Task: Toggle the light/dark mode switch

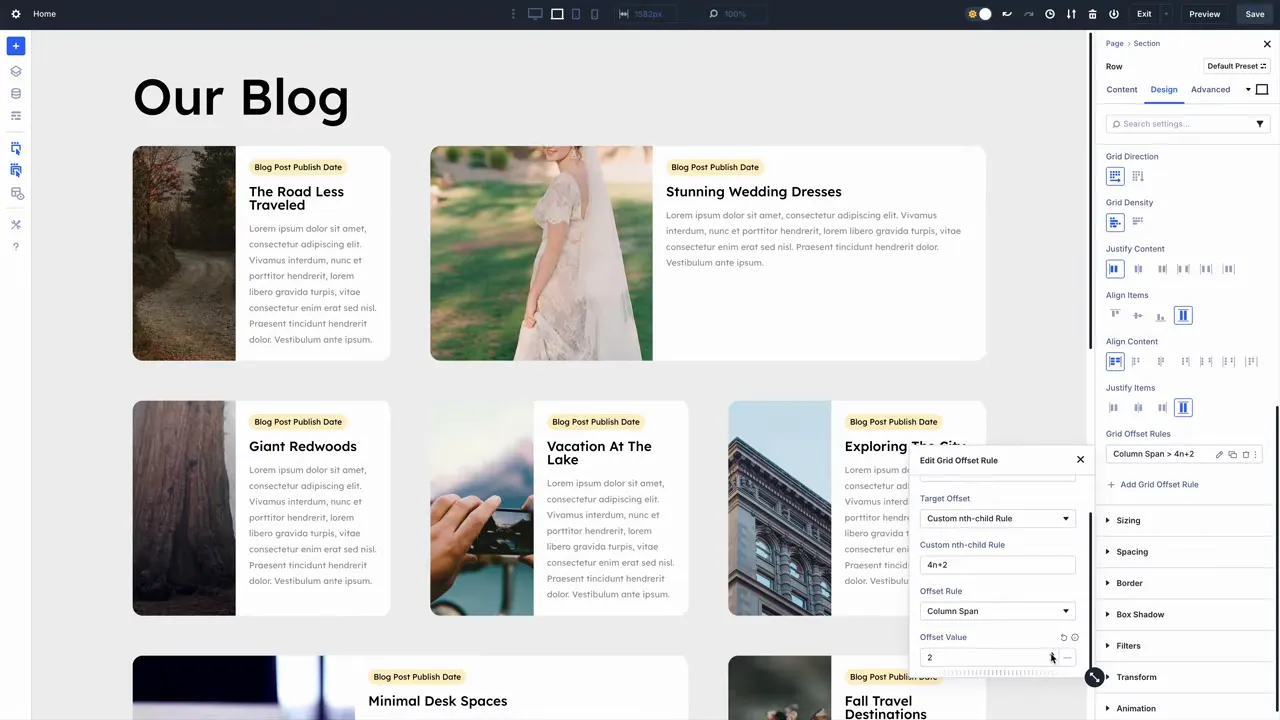Action: [x=979, y=14]
